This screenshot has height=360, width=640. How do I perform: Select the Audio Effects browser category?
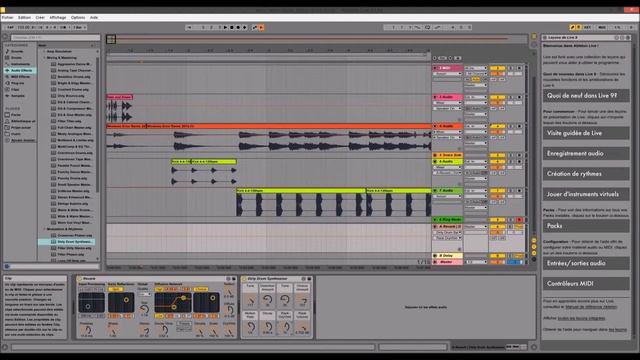coord(21,71)
